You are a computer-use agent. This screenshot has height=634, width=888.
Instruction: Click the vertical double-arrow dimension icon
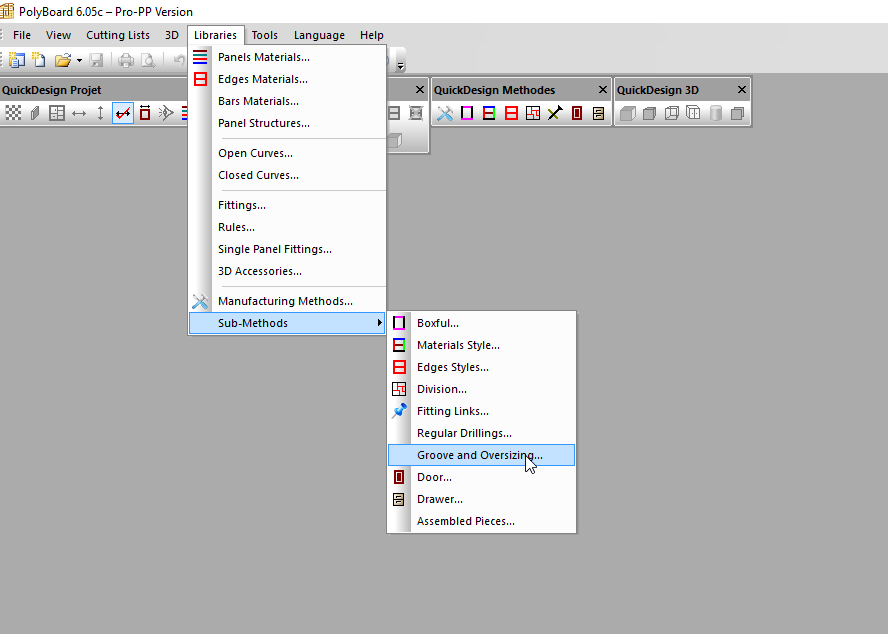click(100, 113)
